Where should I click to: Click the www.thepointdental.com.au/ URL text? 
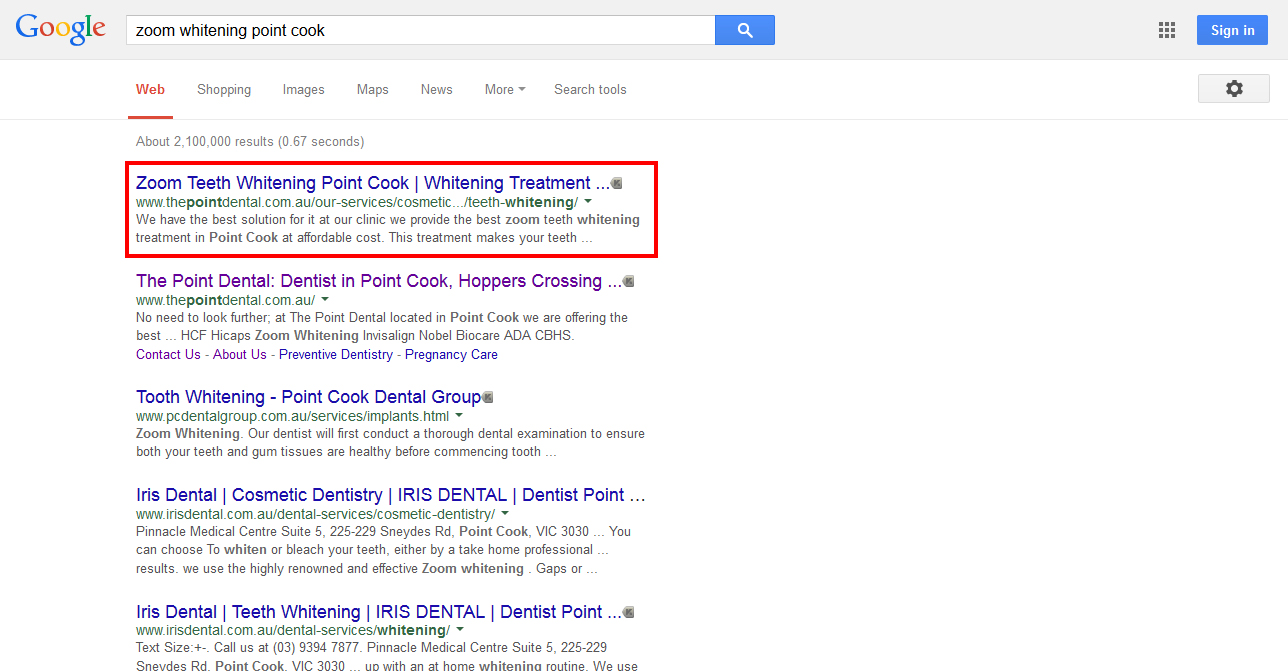pos(225,299)
